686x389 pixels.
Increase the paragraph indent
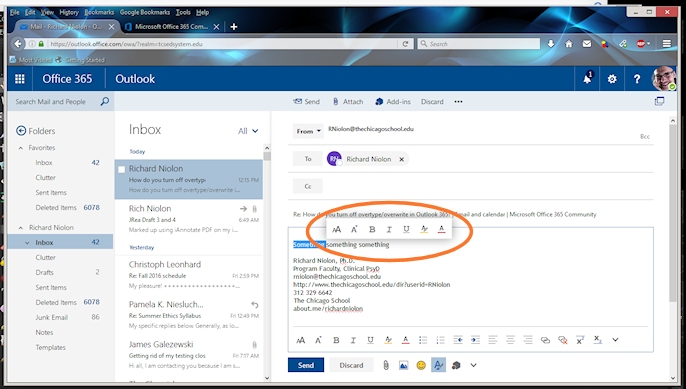pos(476,340)
